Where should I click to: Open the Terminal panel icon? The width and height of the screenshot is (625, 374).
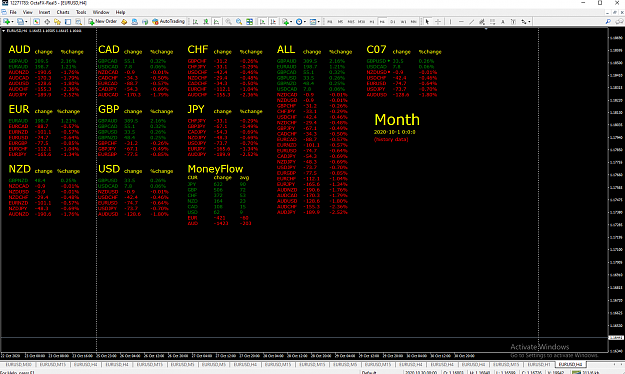pyautogui.click(x=68, y=22)
